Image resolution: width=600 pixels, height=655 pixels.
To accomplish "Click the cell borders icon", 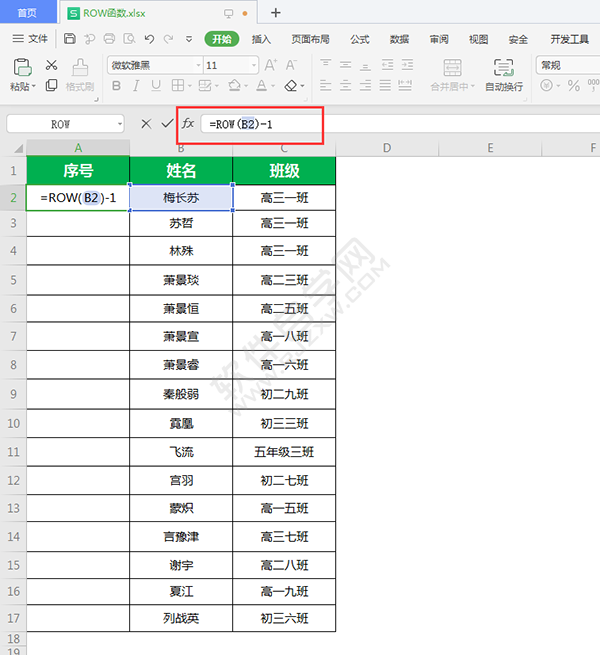I will [178, 86].
